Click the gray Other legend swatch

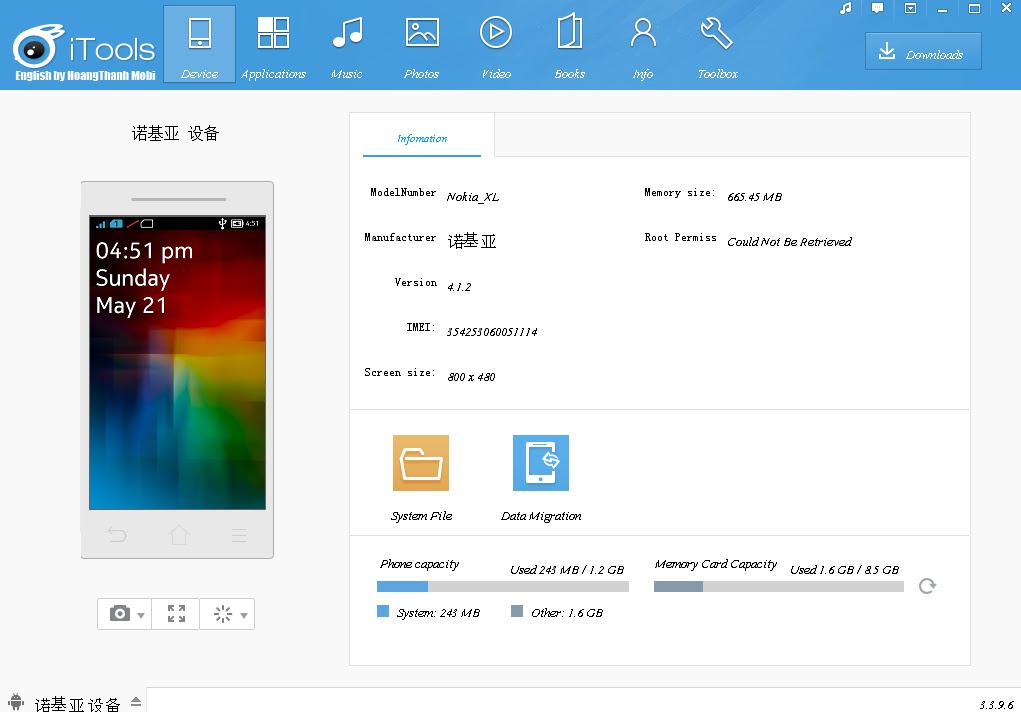pos(517,611)
